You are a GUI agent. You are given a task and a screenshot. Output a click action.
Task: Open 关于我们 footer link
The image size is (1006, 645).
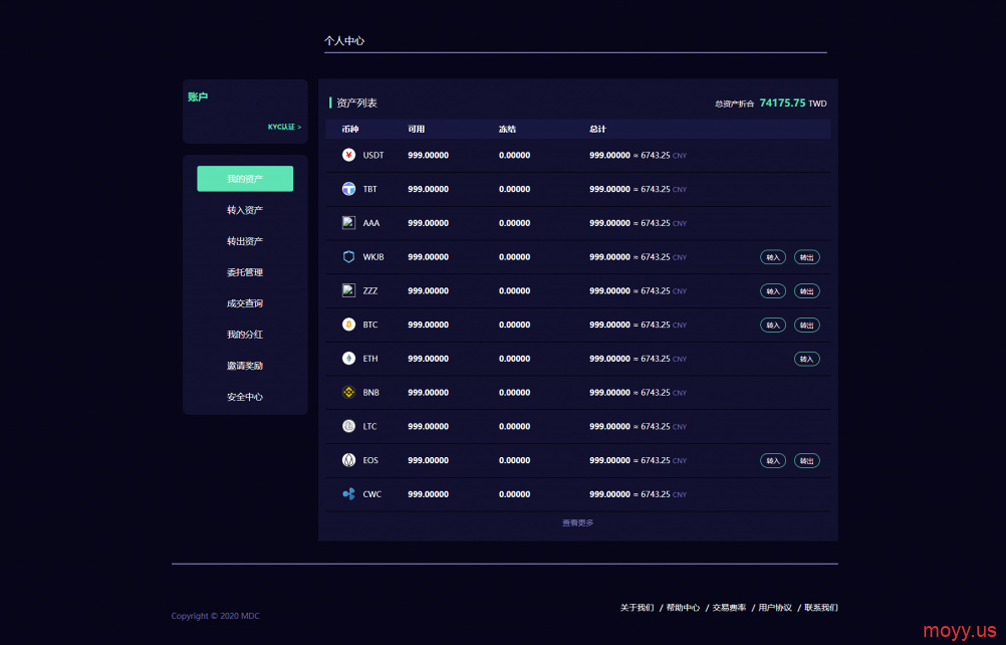[636, 607]
